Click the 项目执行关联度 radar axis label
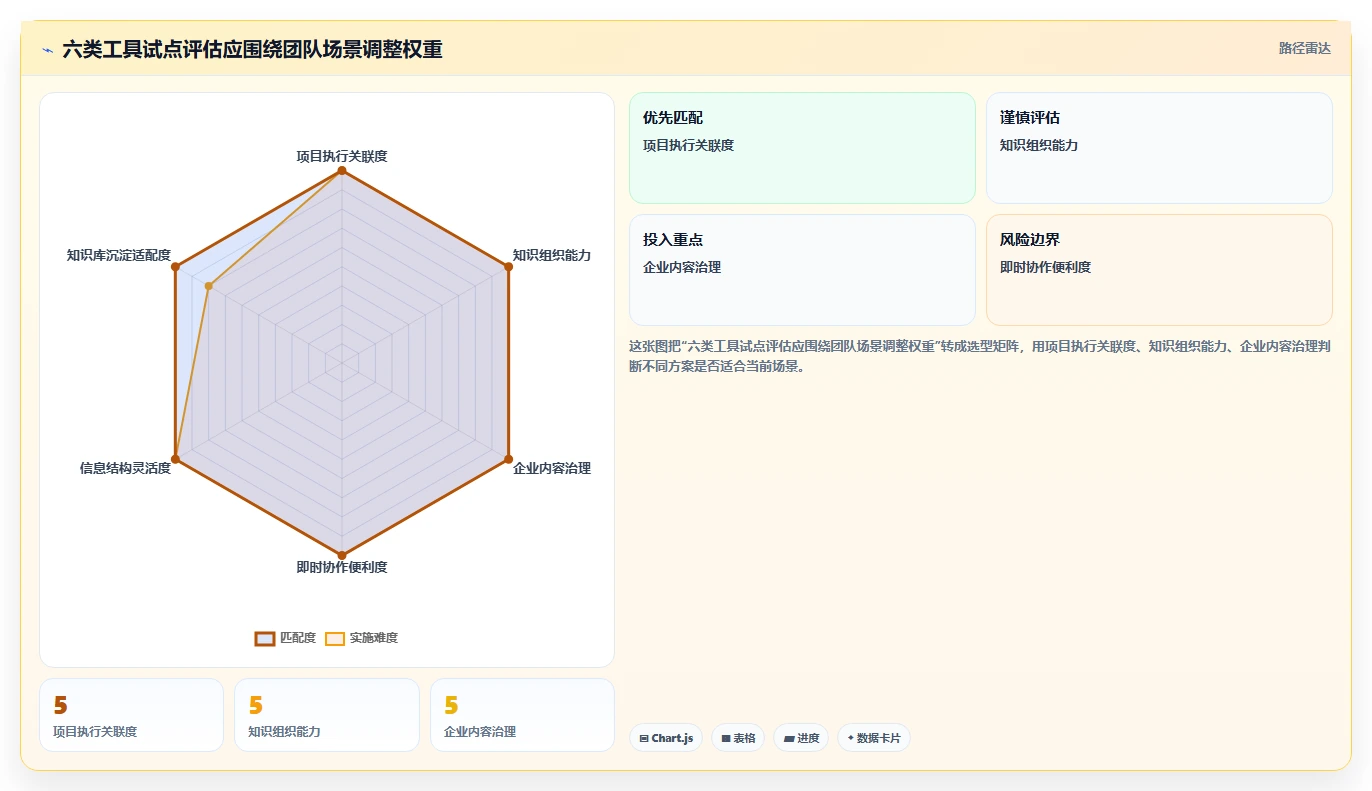The width and height of the screenshot is (1372, 791). 342,156
